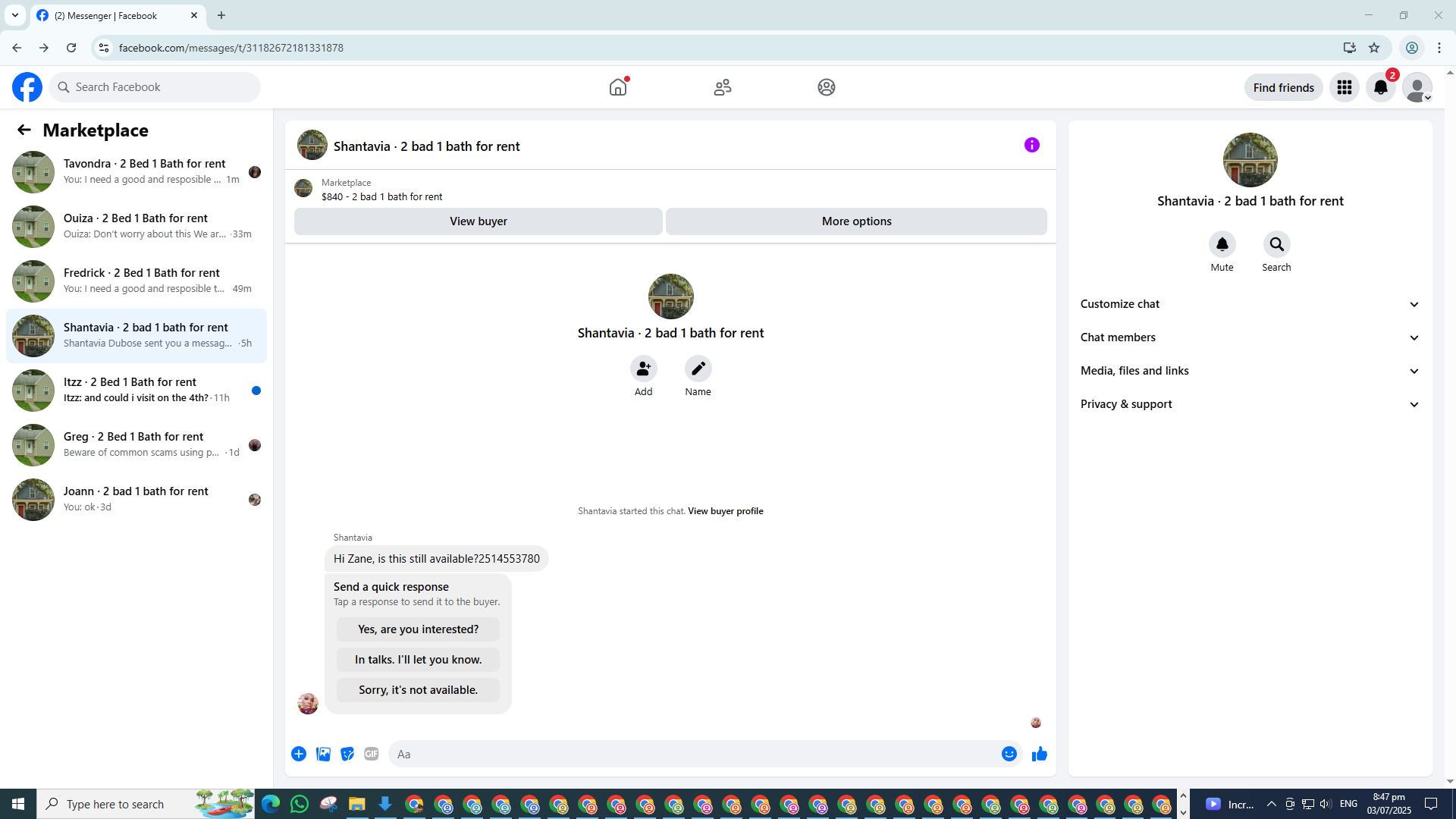The height and width of the screenshot is (819, 1456).
Task: Mute this conversation
Action: click(x=1222, y=244)
